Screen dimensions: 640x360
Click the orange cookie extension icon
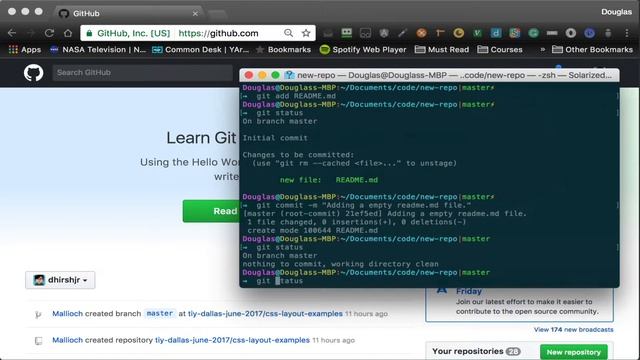[x=421, y=33]
